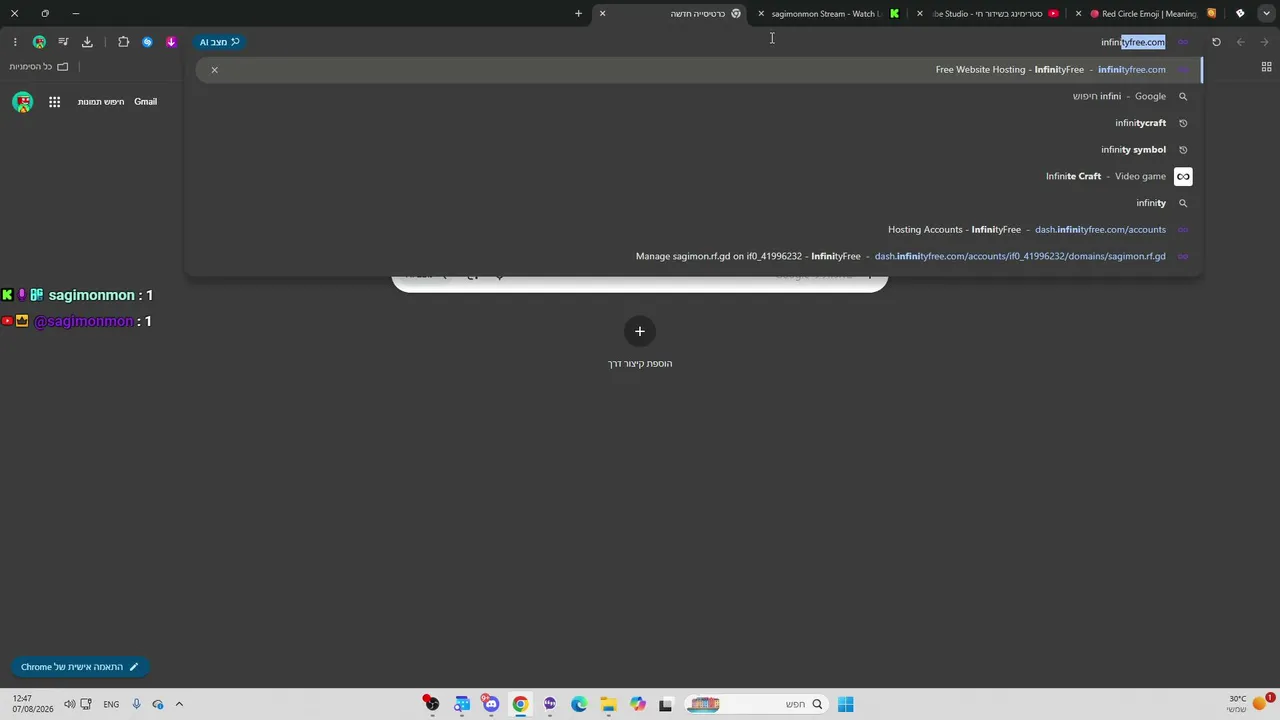Select the infinity symbol suggestion
Viewport: 1280px width, 720px height.
pyautogui.click(x=698, y=149)
